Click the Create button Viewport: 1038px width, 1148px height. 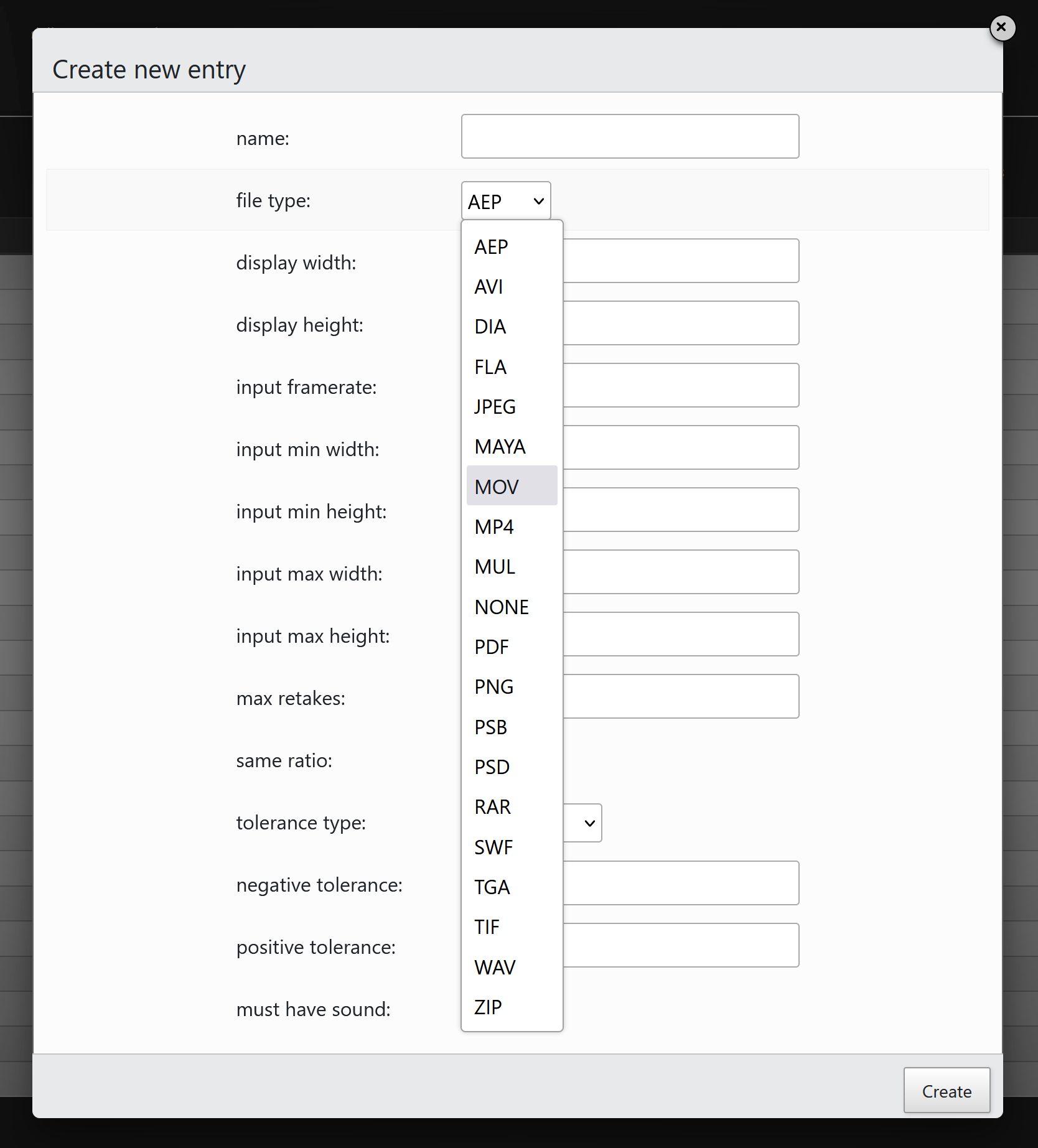(946, 1091)
